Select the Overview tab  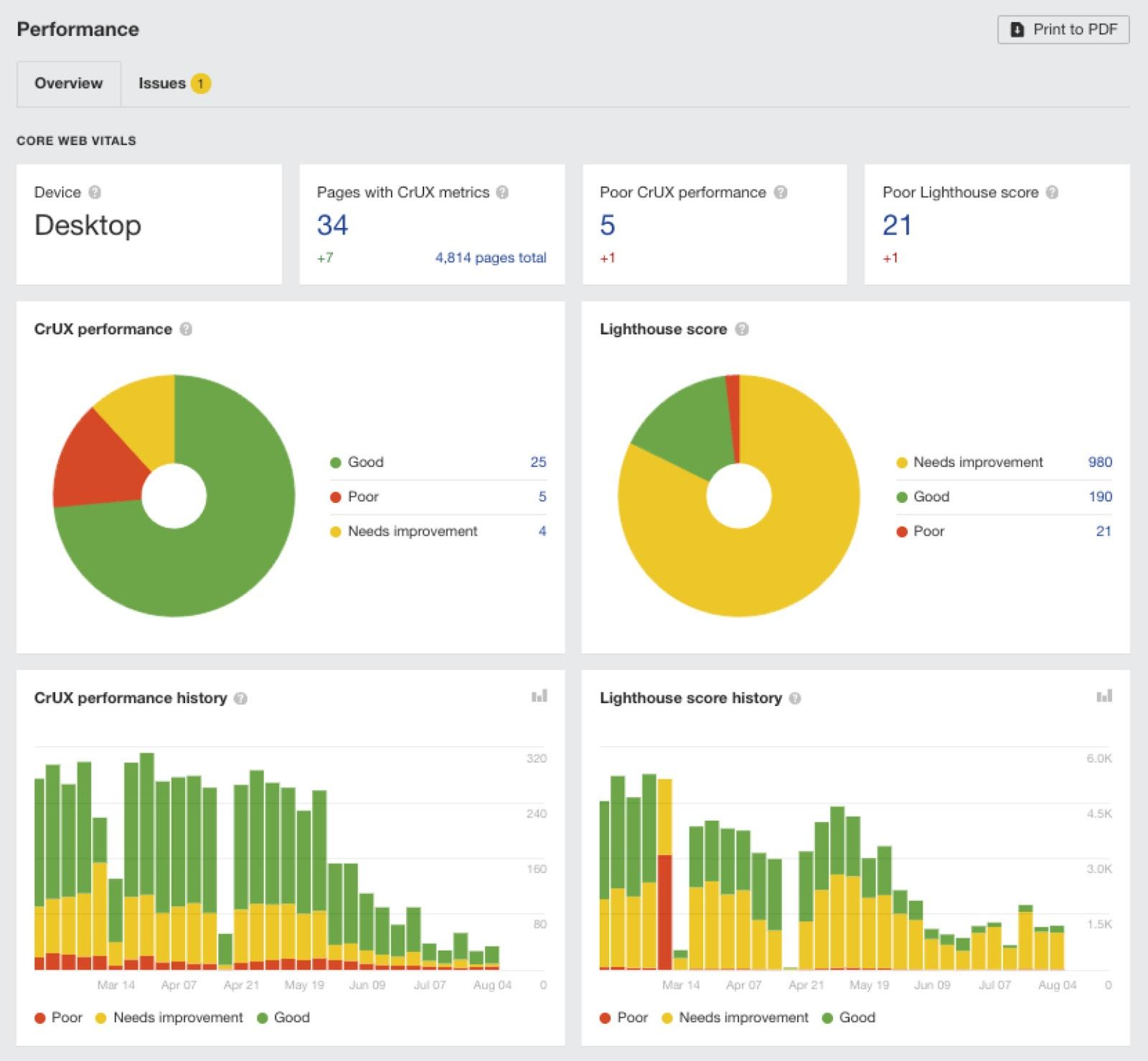pos(68,82)
